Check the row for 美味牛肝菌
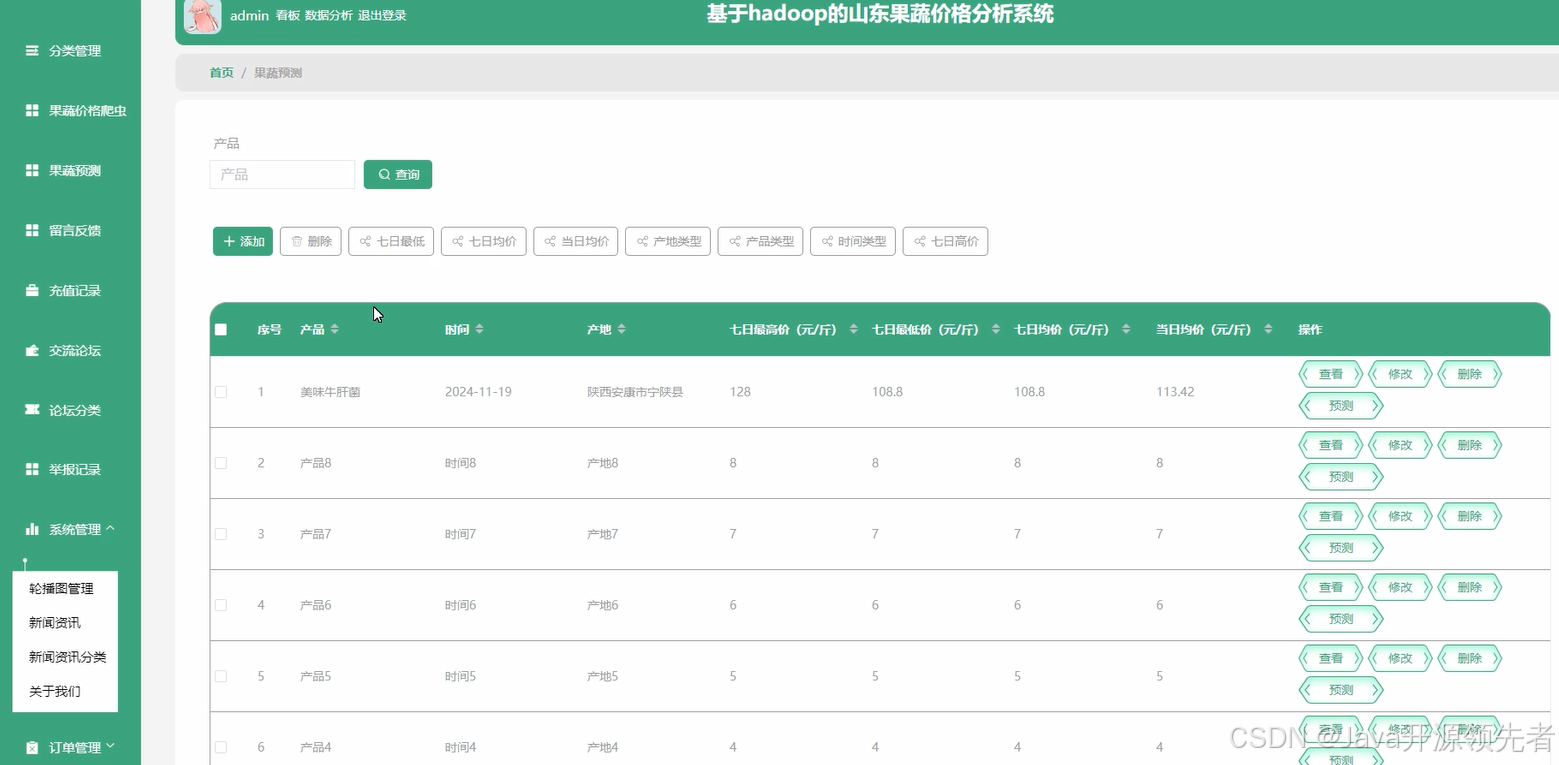1559x765 pixels. [221, 392]
